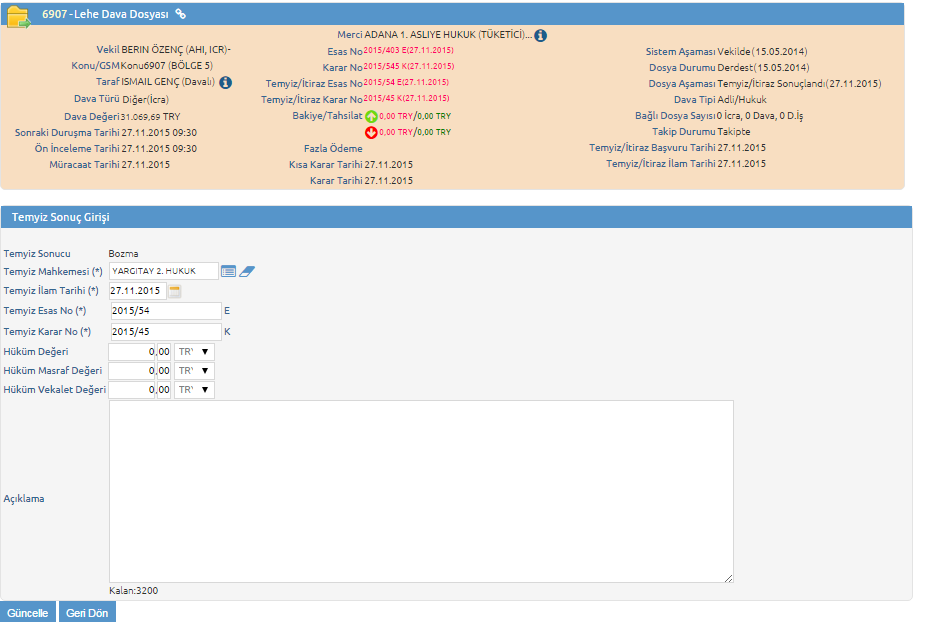Focus Hüküm Vekalet Değeri whole amount field
This screenshot has height=622, width=925.
point(132,389)
